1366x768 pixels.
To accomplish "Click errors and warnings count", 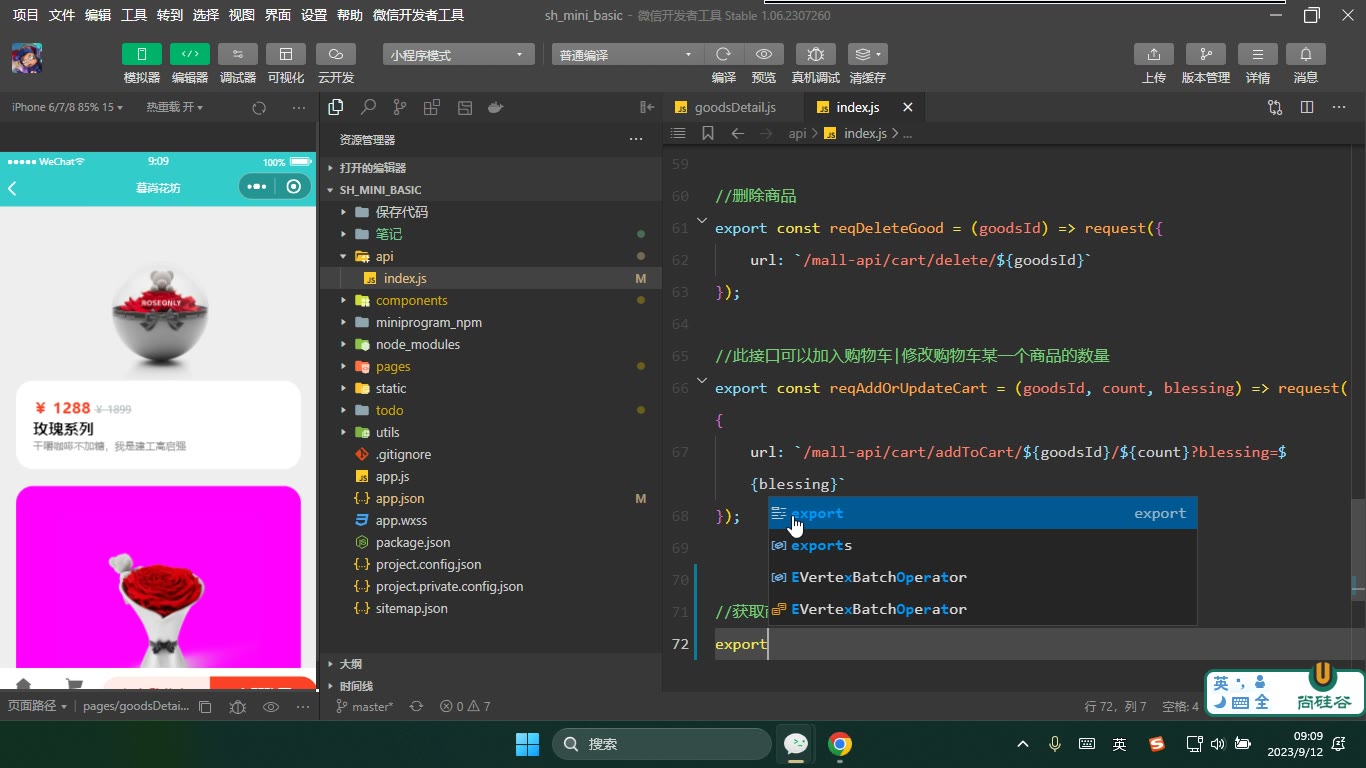I will (465, 706).
